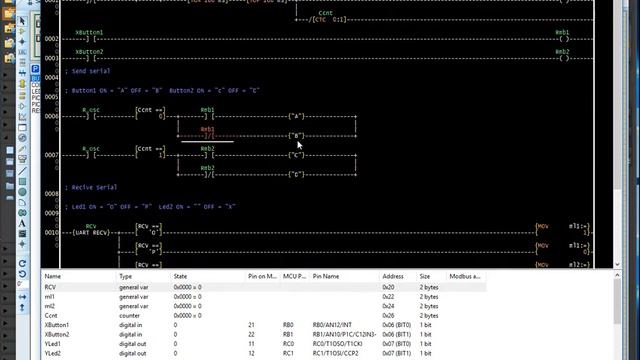Select the YLed2 digital out row

pyautogui.click(x=264, y=353)
